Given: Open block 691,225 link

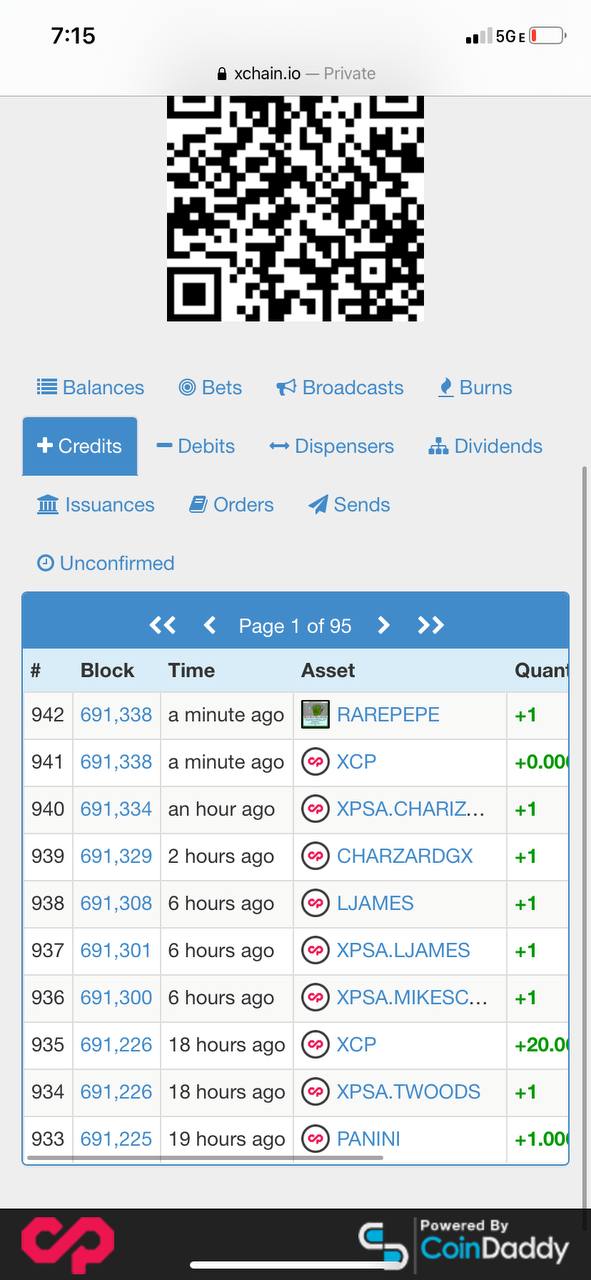Looking at the screenshot, I should pyautogui.click(x=116, y=1138).
